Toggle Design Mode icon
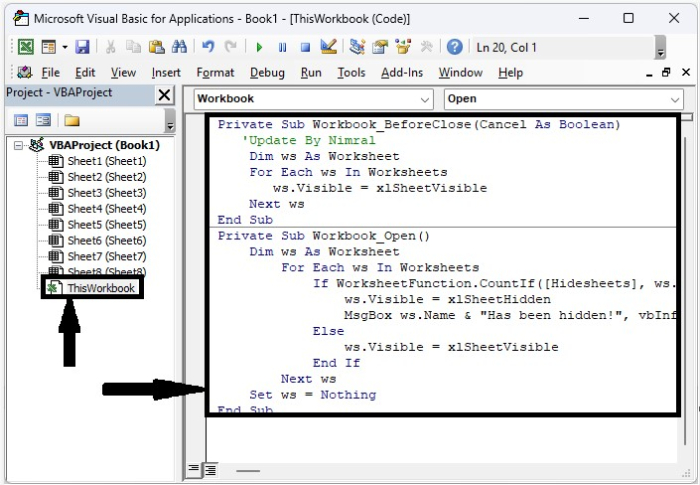Viewport: 700px width, 485px height. coord(329,46)
